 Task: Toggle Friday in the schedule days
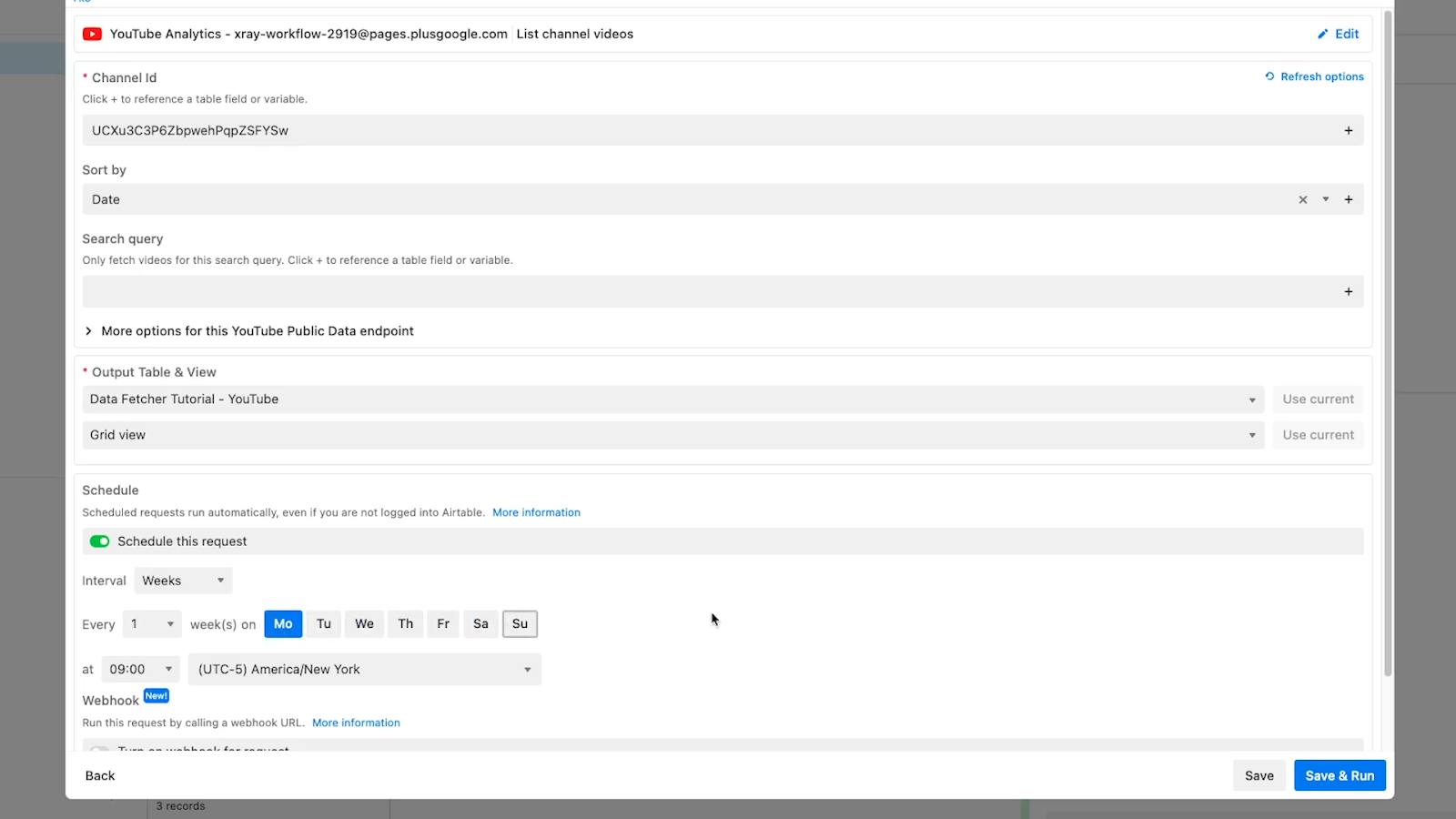tap(443, 624)
